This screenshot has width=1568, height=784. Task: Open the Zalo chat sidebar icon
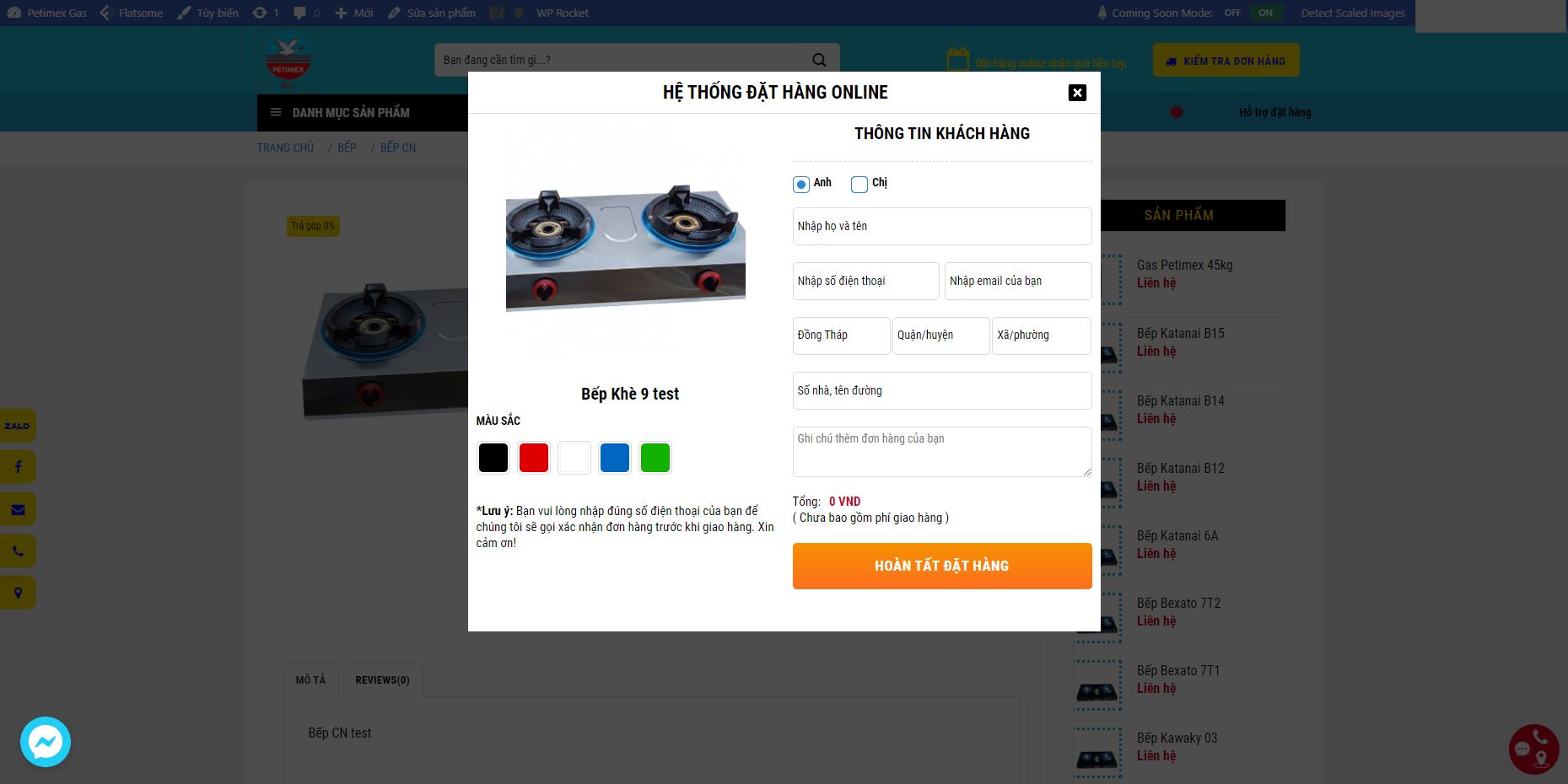tap(17, 426)
